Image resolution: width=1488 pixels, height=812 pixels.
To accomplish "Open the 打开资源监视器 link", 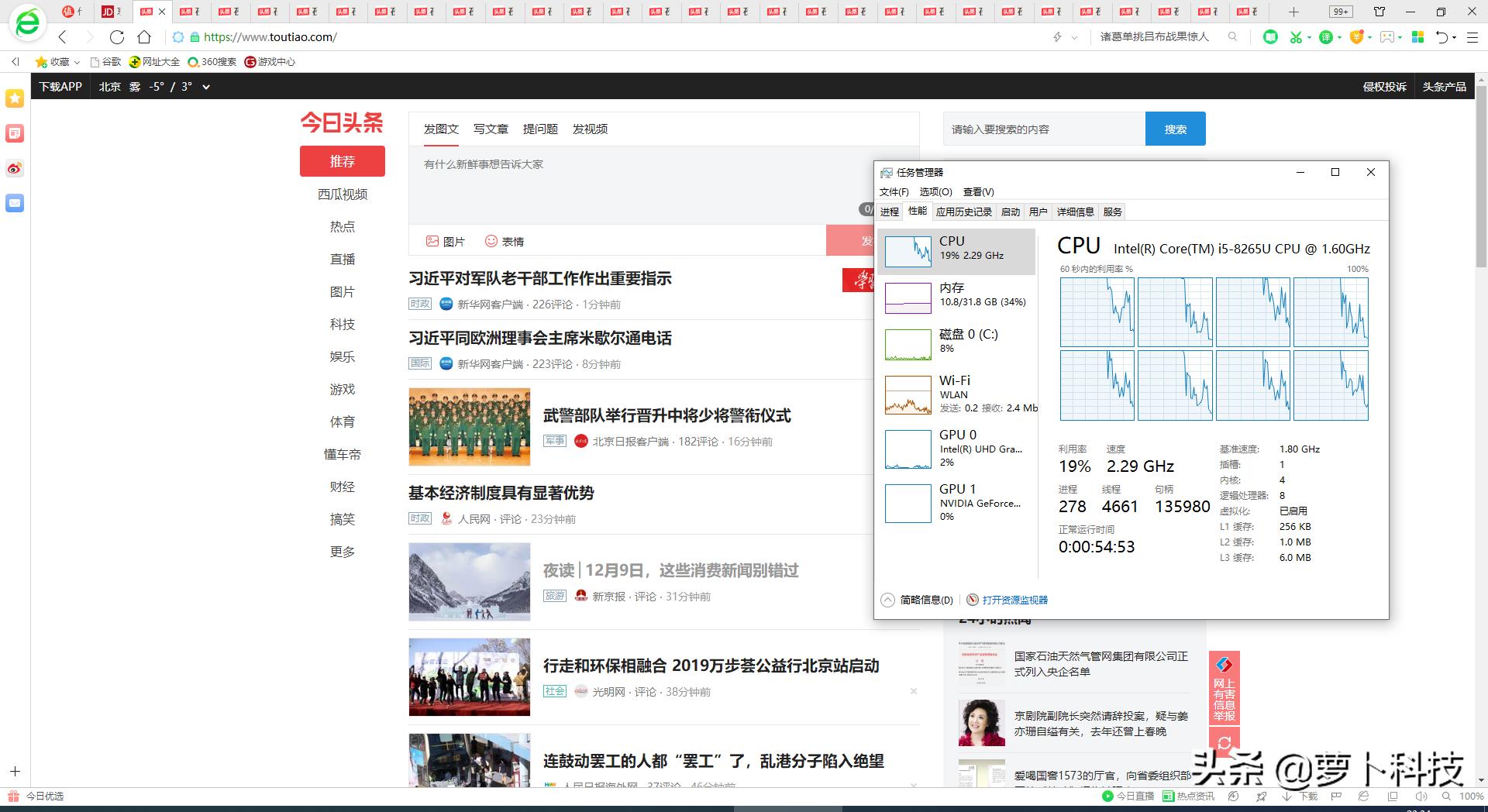I will click(1014, 600).
